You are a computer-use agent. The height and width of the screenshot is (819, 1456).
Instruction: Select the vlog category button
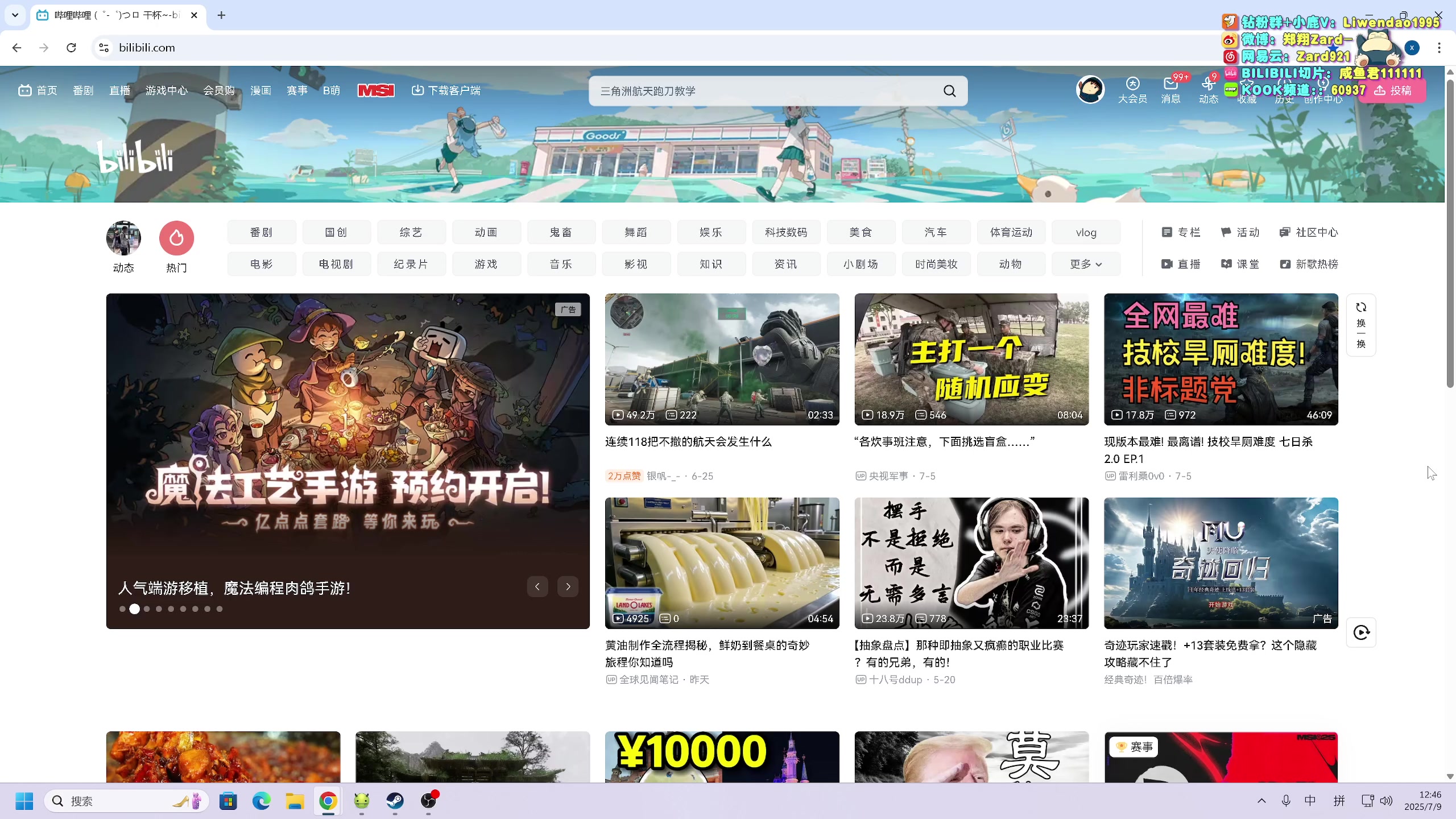pos(1086,232)
